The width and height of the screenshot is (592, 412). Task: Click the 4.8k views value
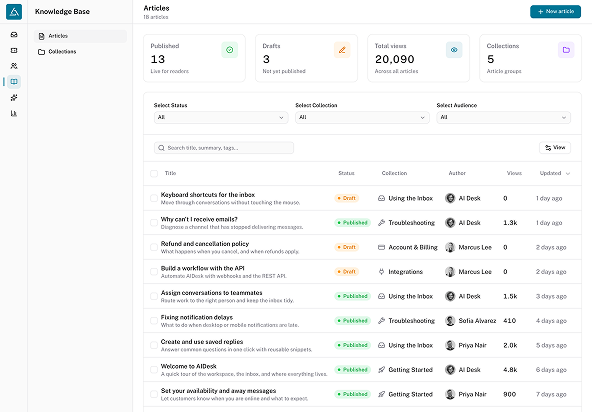coord(510,370)
